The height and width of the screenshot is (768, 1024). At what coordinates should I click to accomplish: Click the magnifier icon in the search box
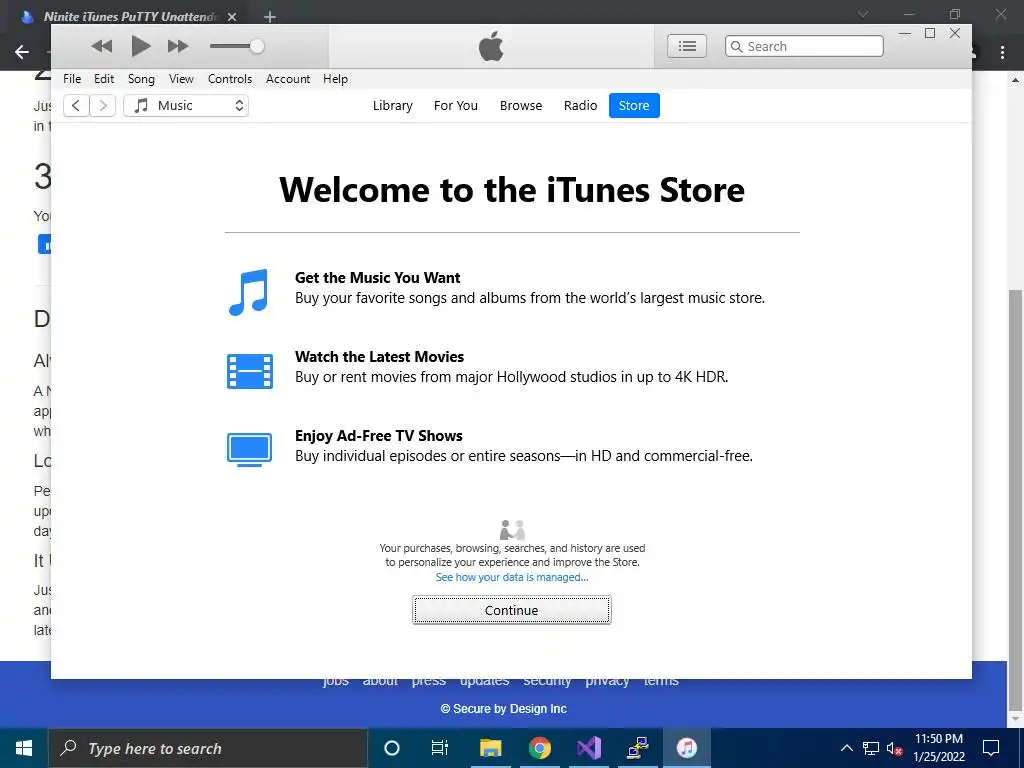click(737, 46)
